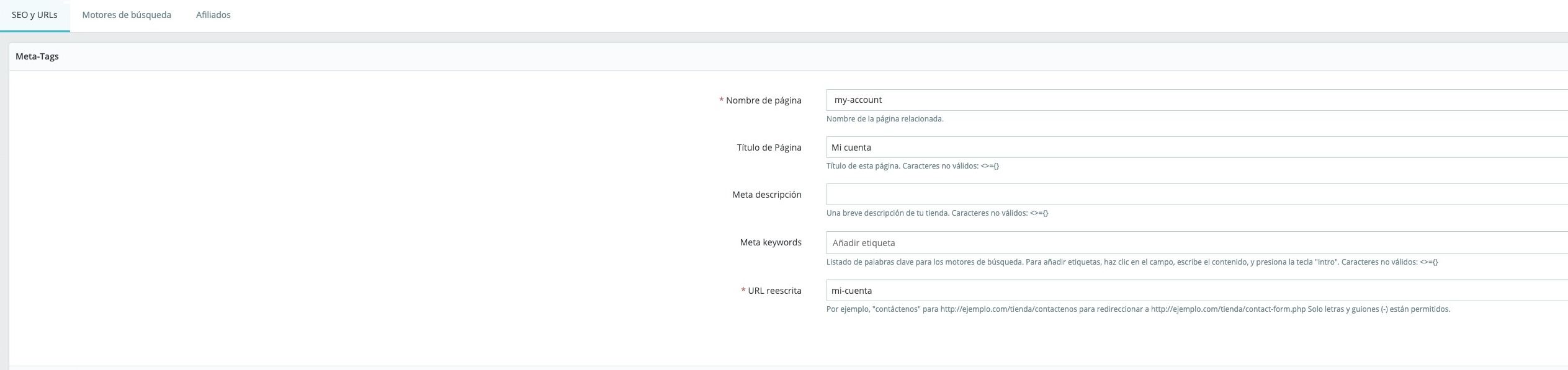Image resolution: width=1568 pixels, height=370 pixels.
Task: Click the URL reescrita label
Action: (775, 291)
